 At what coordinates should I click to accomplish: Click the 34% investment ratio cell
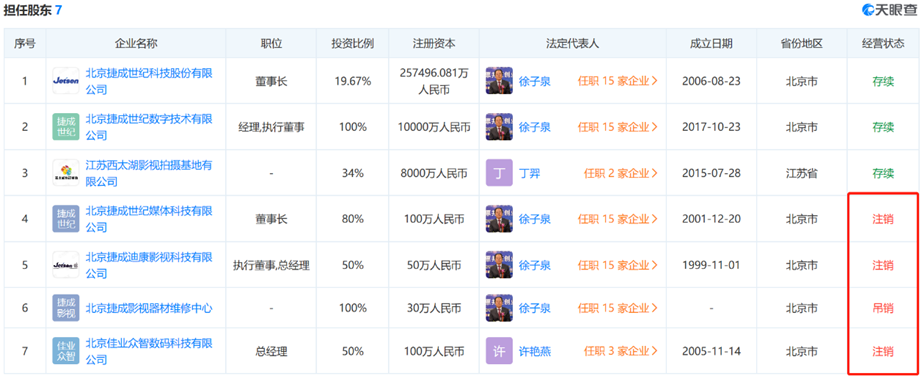pos(353,173)
